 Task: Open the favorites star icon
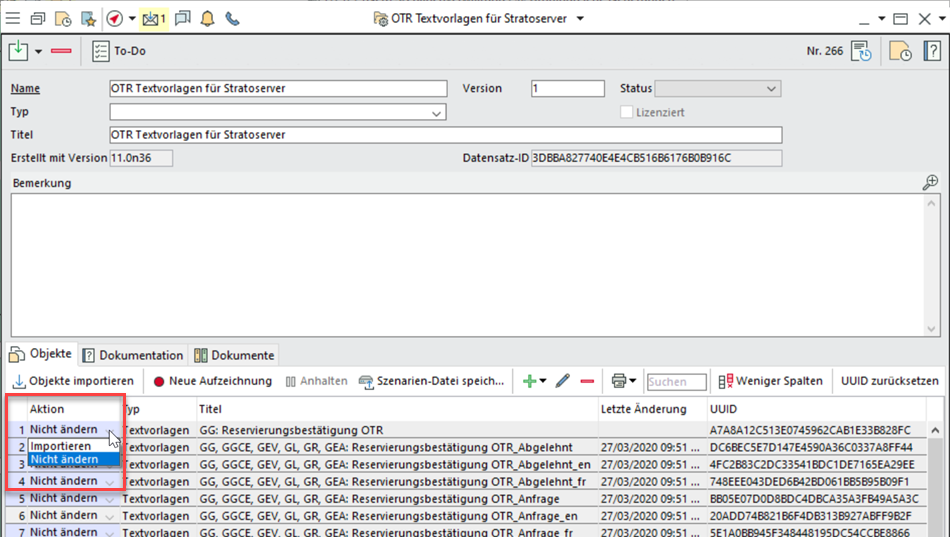click(x=88, y=19)
